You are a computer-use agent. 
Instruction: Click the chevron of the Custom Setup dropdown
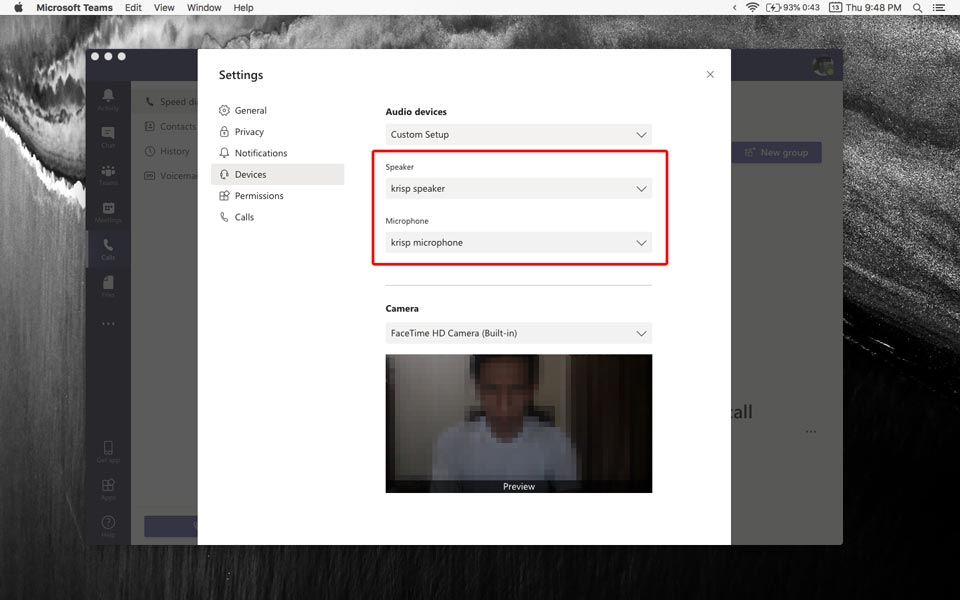pos(641,135)
